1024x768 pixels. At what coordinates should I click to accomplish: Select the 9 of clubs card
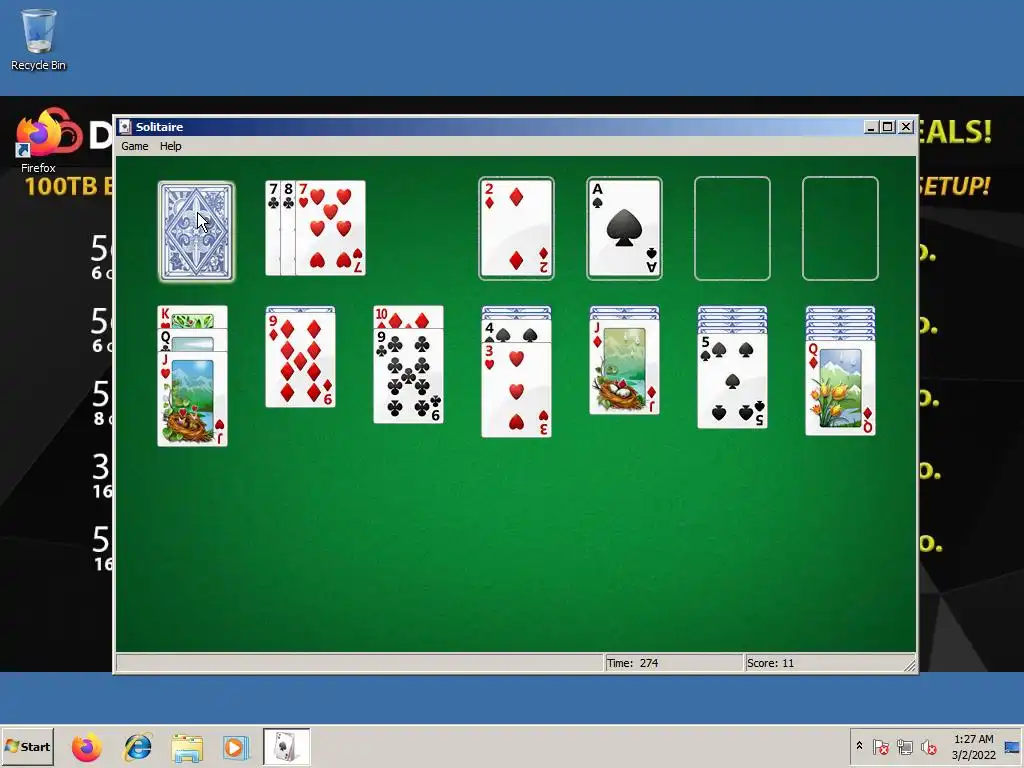(408, 376)
